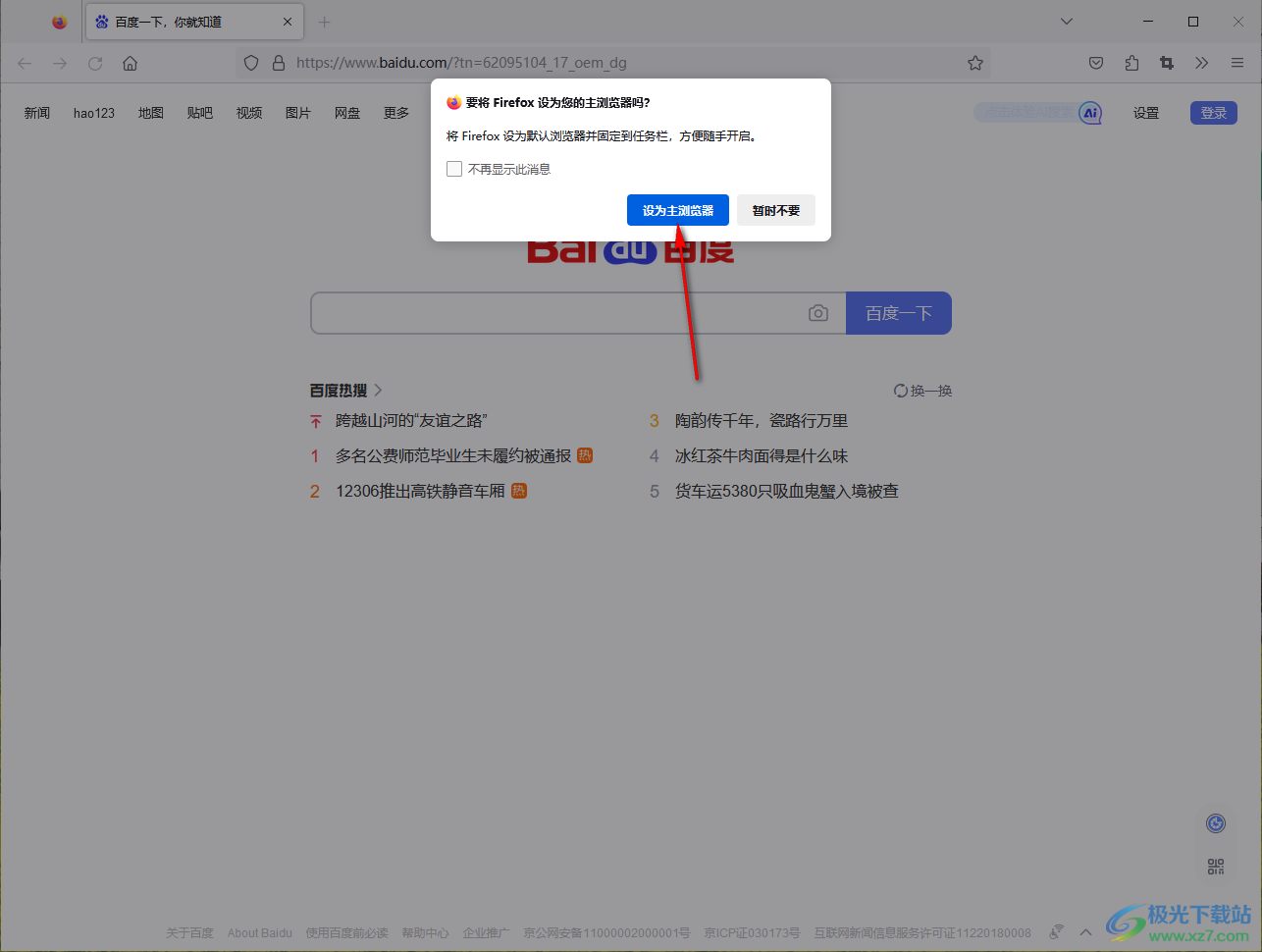Open the Extensions puzzle-piece icon
This screenshot has height=952, width=1262.
coord(1131,63)
